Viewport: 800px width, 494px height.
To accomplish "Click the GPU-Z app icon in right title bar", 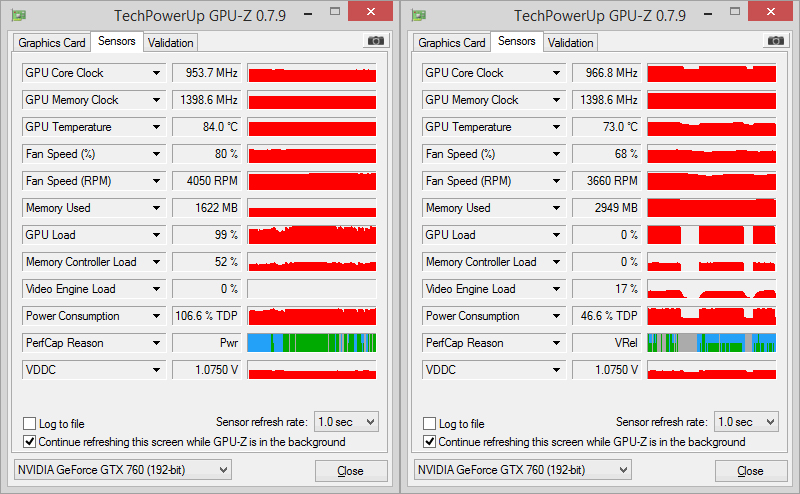I will pos(419,15).
